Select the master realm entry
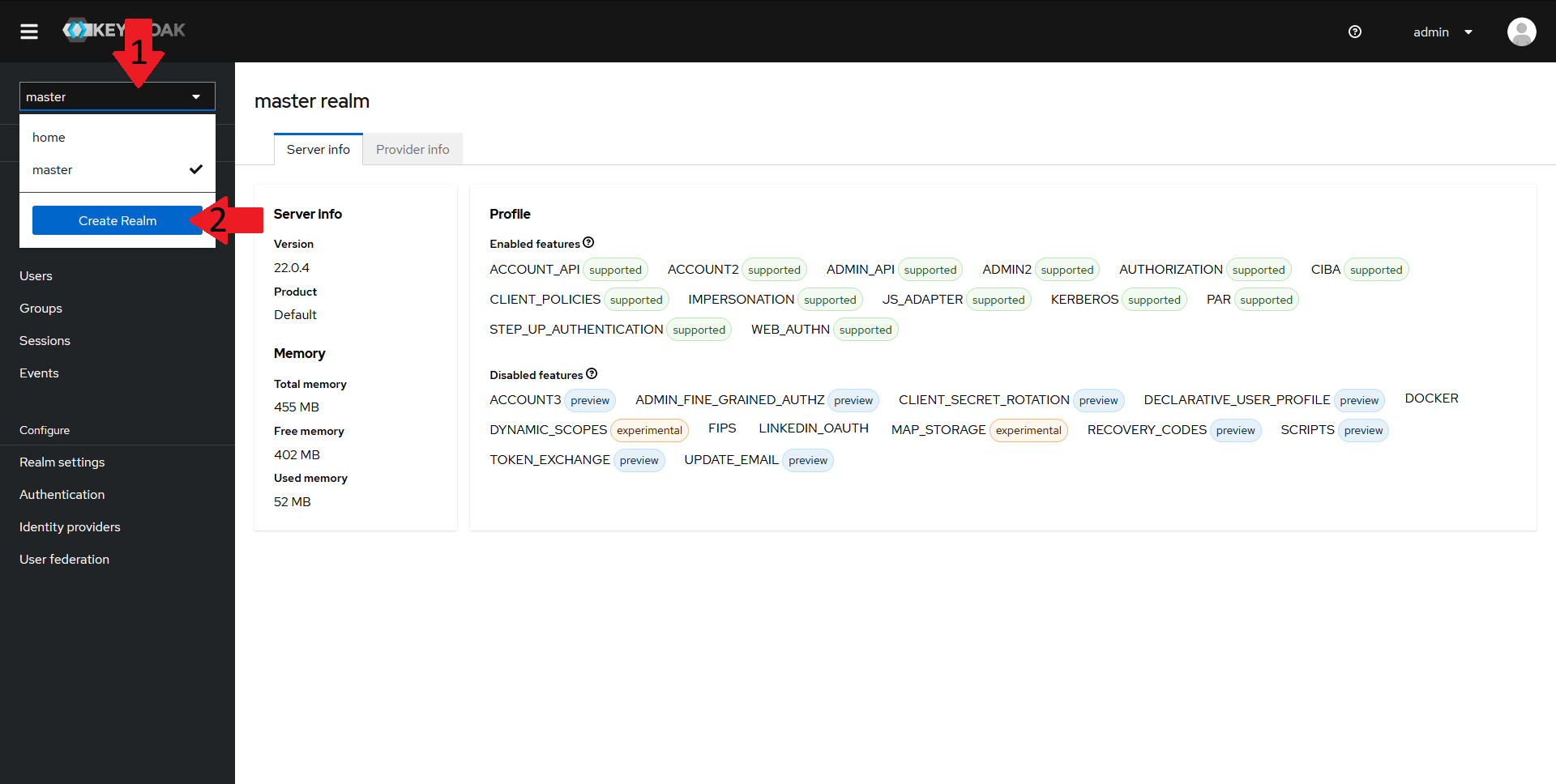The height and width of the screenshot is (784, 1556). (x=118, y=170)
